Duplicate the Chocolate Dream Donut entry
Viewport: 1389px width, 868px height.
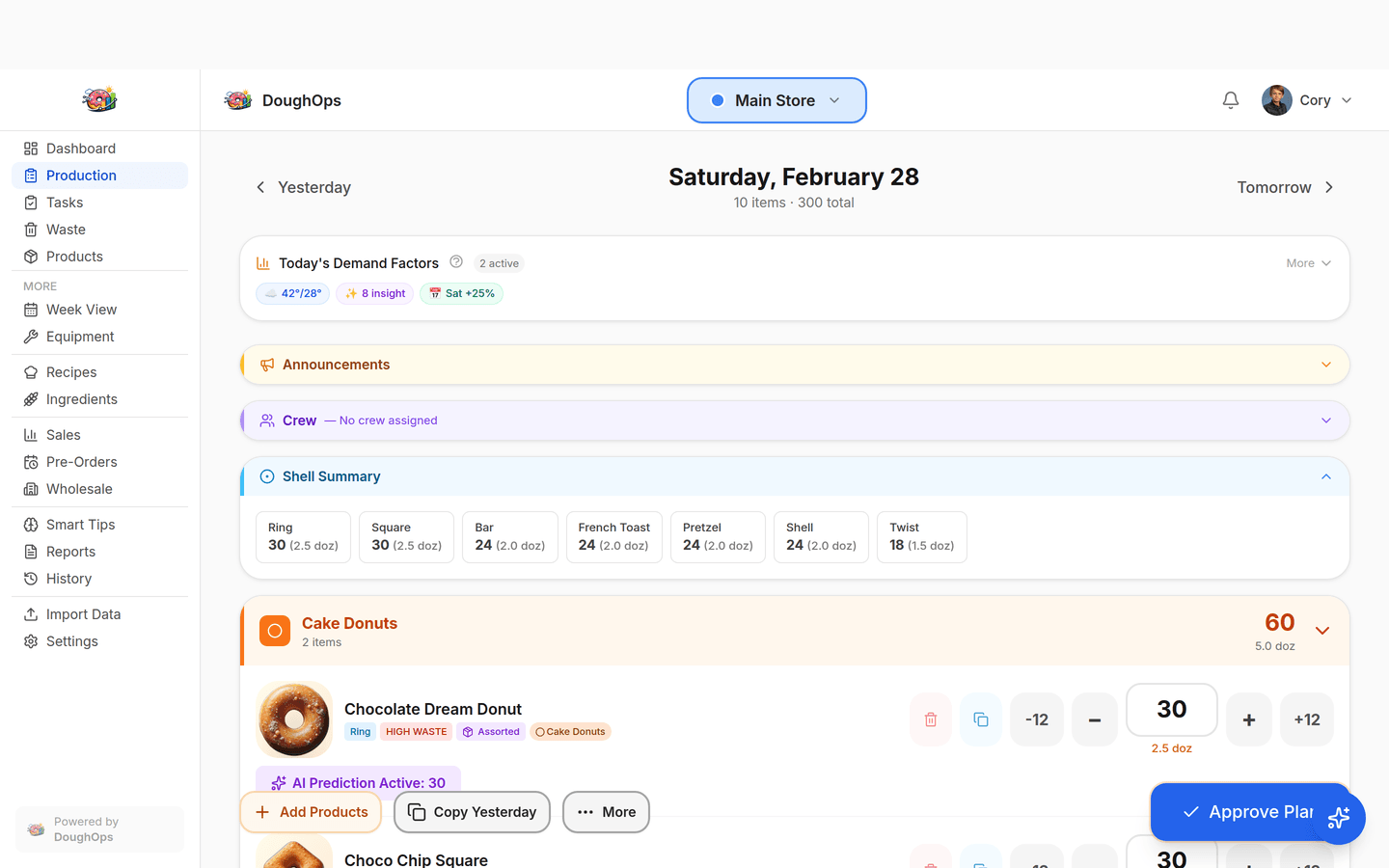(x=980, y=719)
